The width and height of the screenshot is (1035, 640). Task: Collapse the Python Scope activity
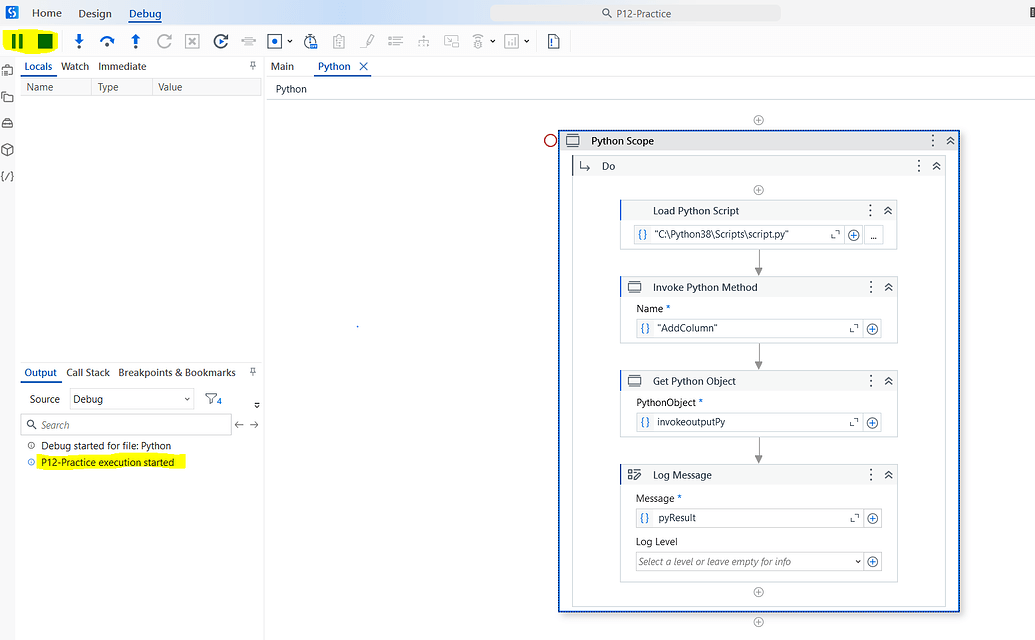[949, 141]
